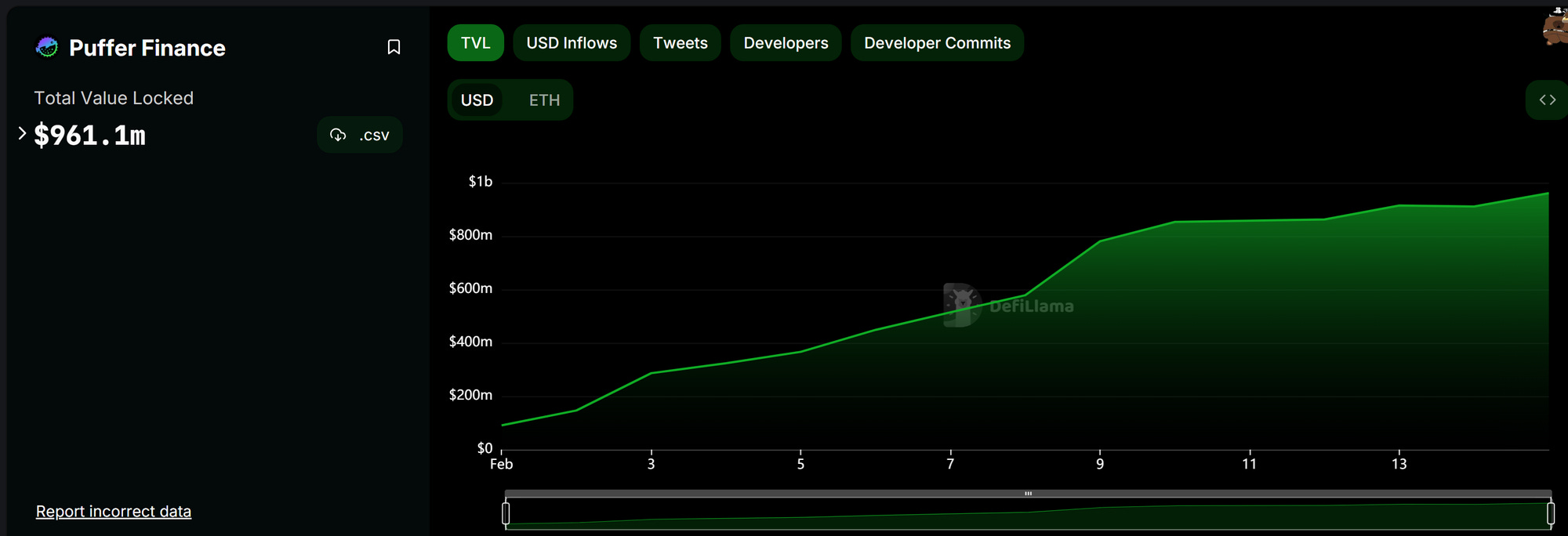Click the $800m axis label
The width and height of the screenshot is (1568, 536).
click(470, 234)
